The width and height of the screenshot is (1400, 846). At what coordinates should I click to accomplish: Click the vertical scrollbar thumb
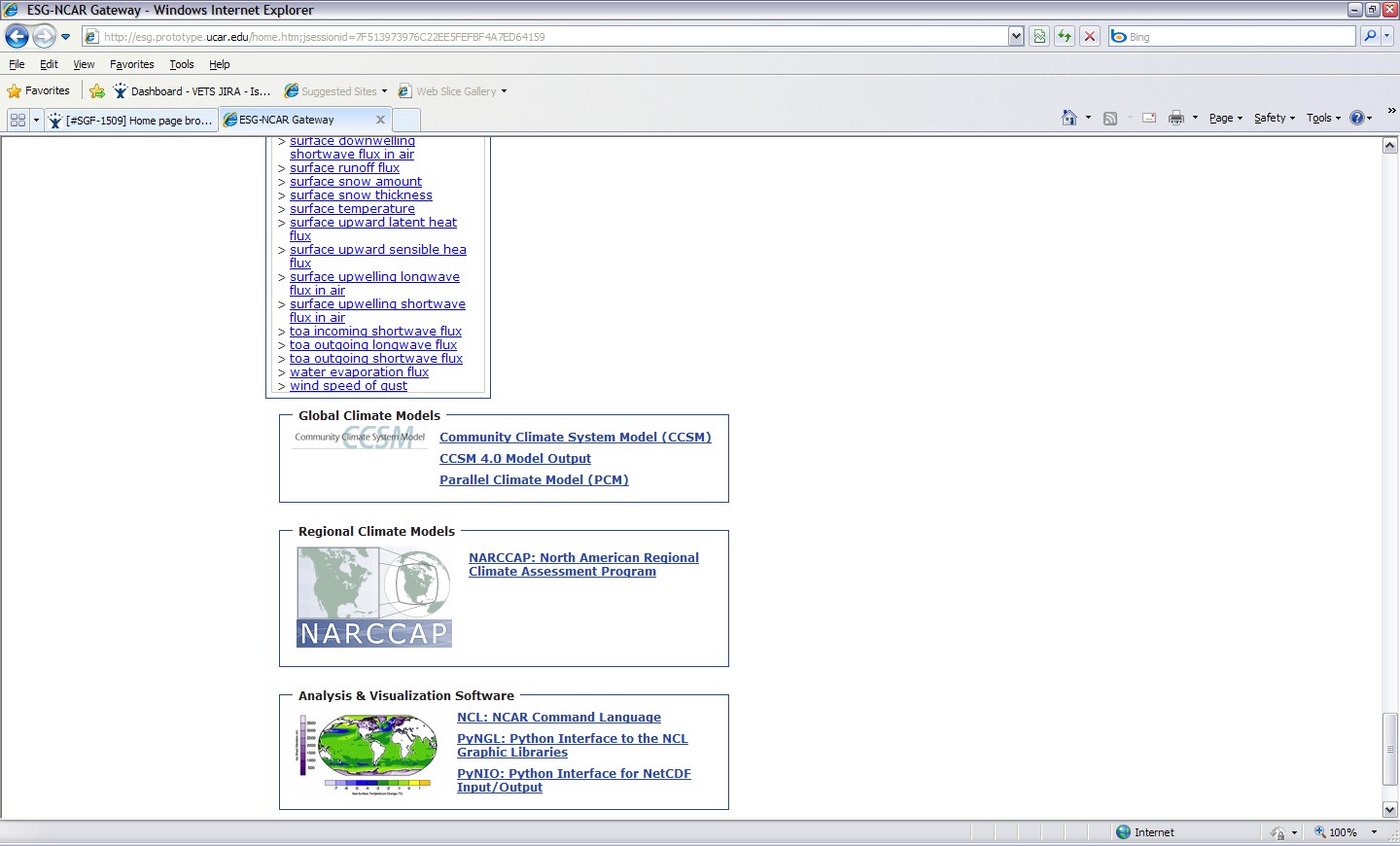point(1390,748)
